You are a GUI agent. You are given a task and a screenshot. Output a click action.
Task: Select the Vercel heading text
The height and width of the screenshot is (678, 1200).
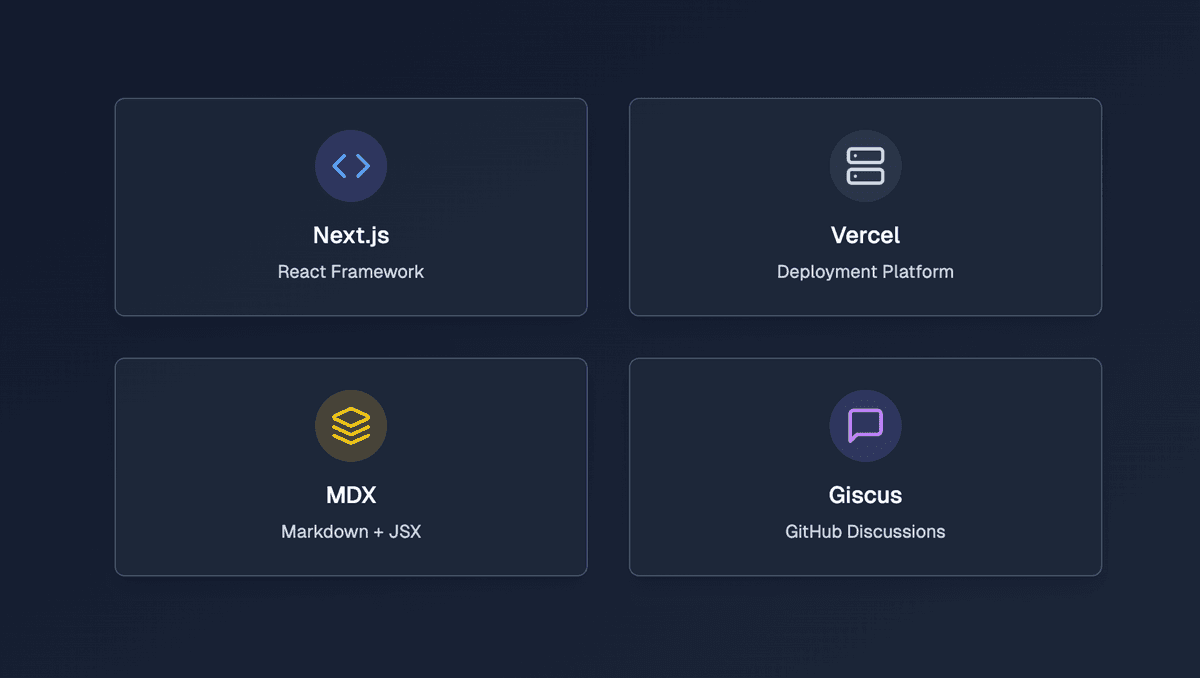click(865, 235)
